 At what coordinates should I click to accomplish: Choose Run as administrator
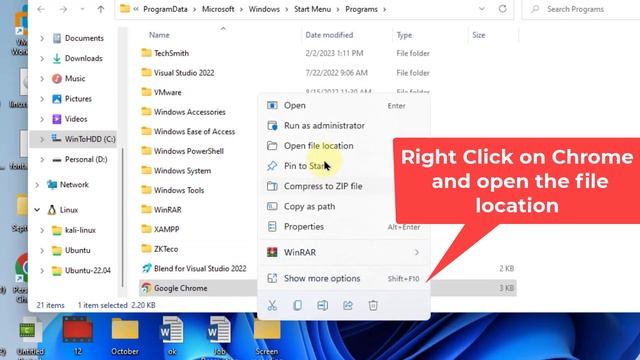point(344,126)
